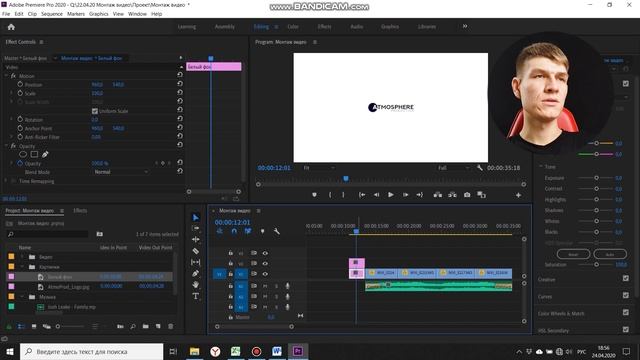Click Reset button in Lumetri Tone
The height and width of the screenshot is (360, 640).
[573, 254]
